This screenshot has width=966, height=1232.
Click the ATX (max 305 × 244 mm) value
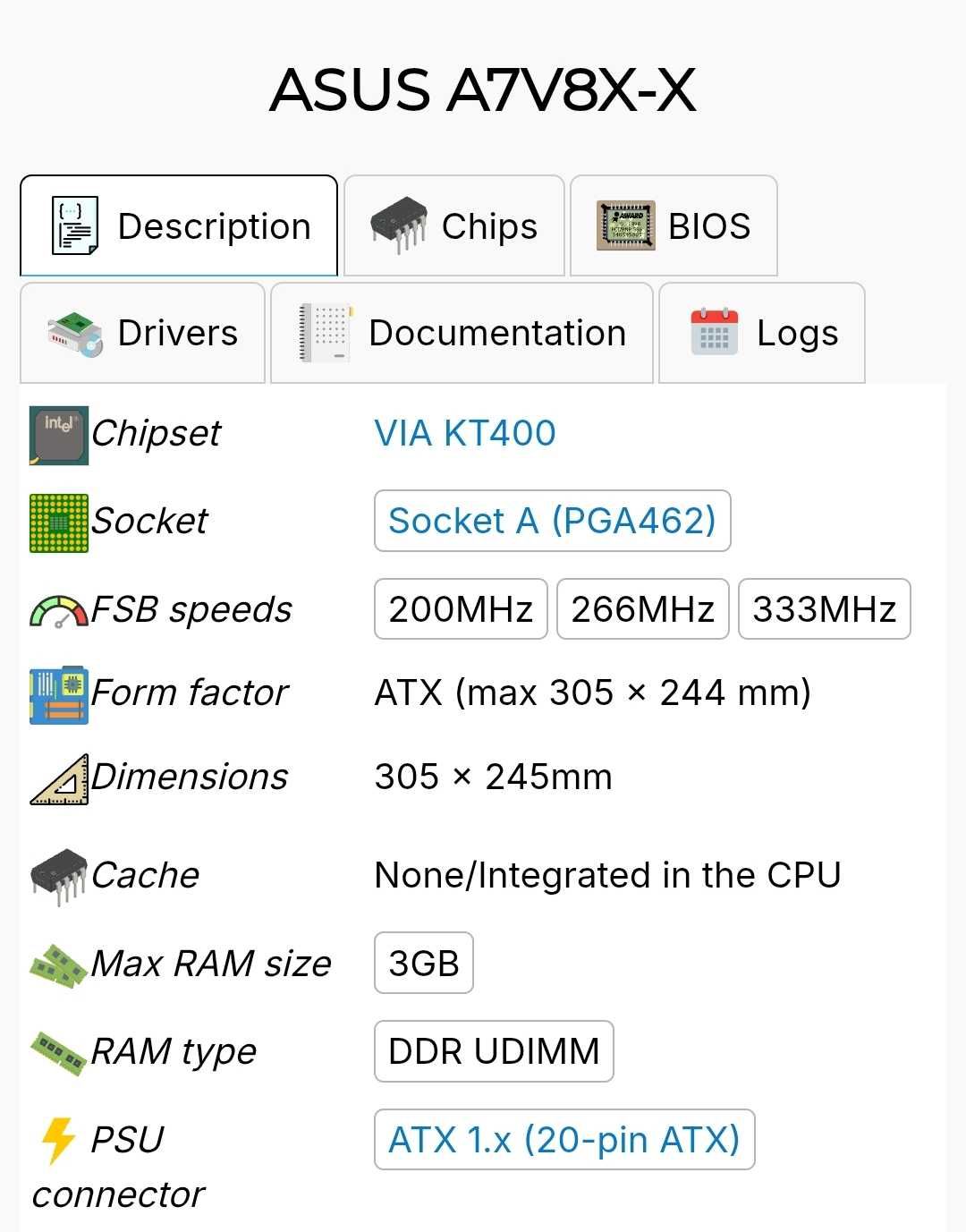tap(593, 692)
